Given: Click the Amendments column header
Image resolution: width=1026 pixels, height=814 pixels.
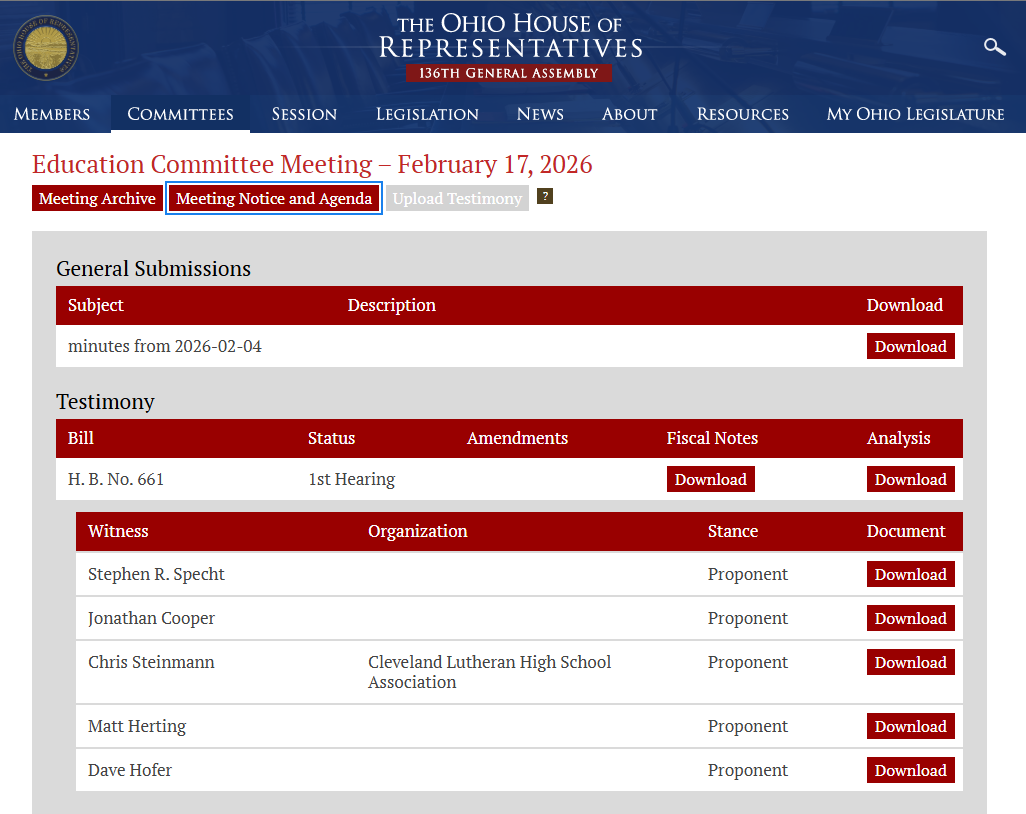Looking at the screenshot, I should click(518, 438).
